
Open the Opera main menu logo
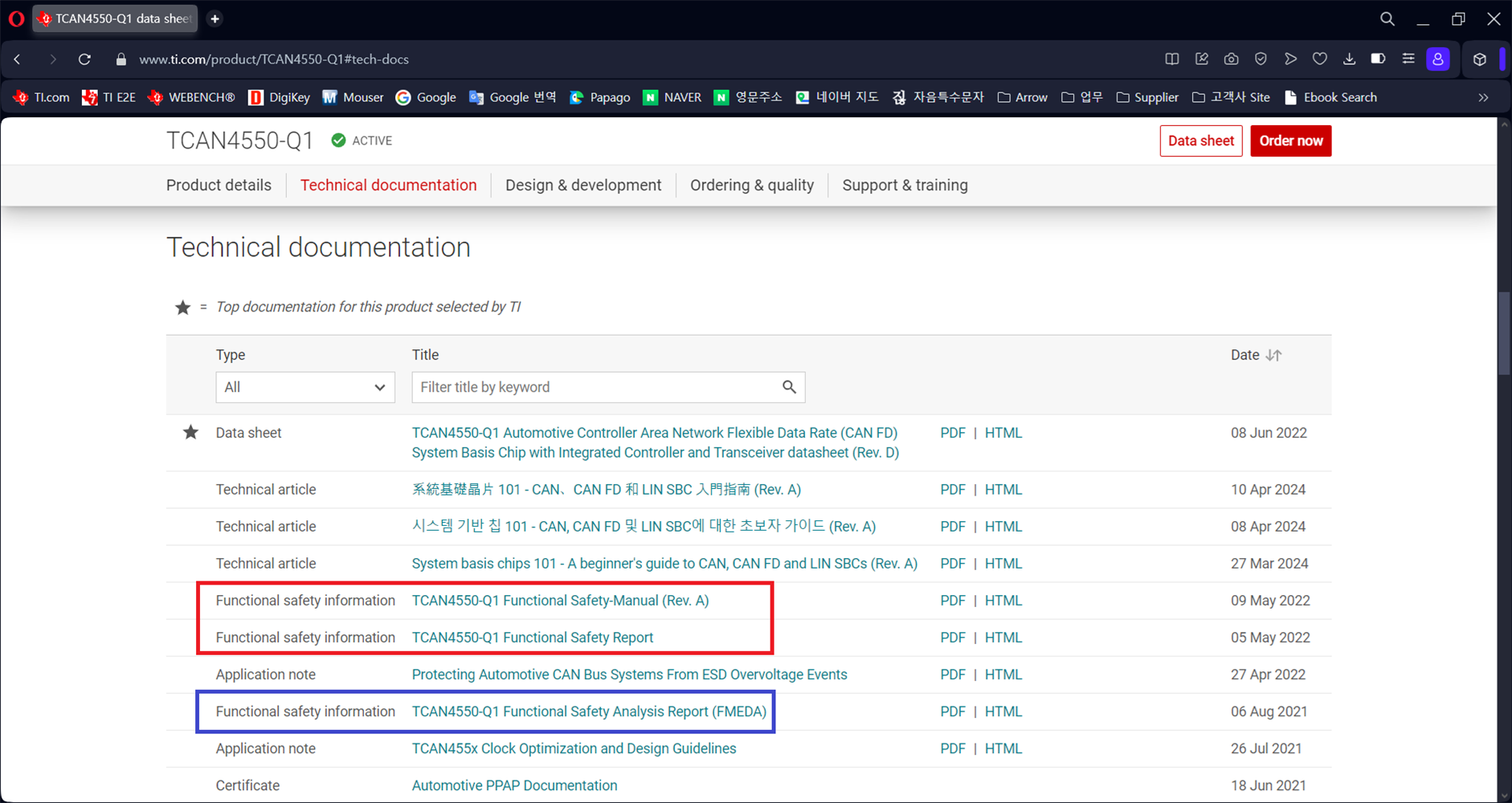(x=16, y=18)
